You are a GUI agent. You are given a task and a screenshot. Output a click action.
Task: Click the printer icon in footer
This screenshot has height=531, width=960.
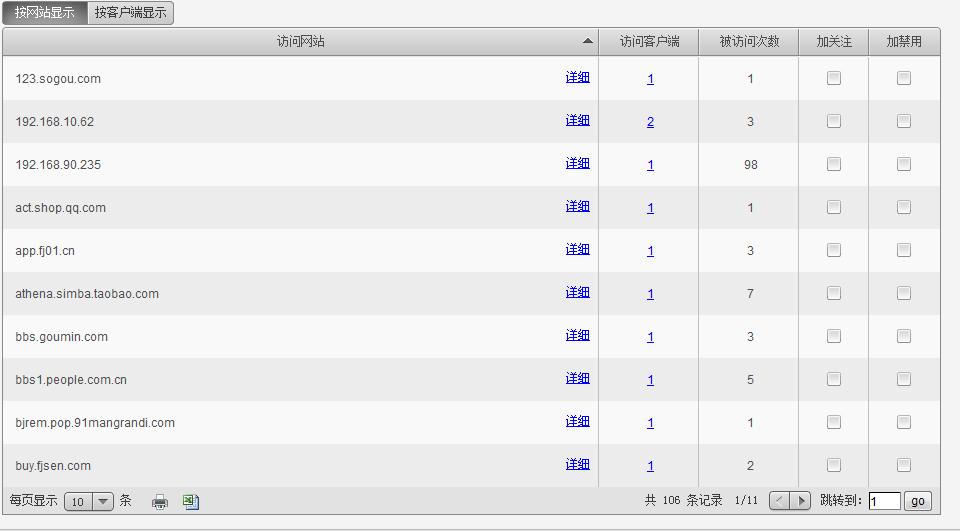click(160, 502)
